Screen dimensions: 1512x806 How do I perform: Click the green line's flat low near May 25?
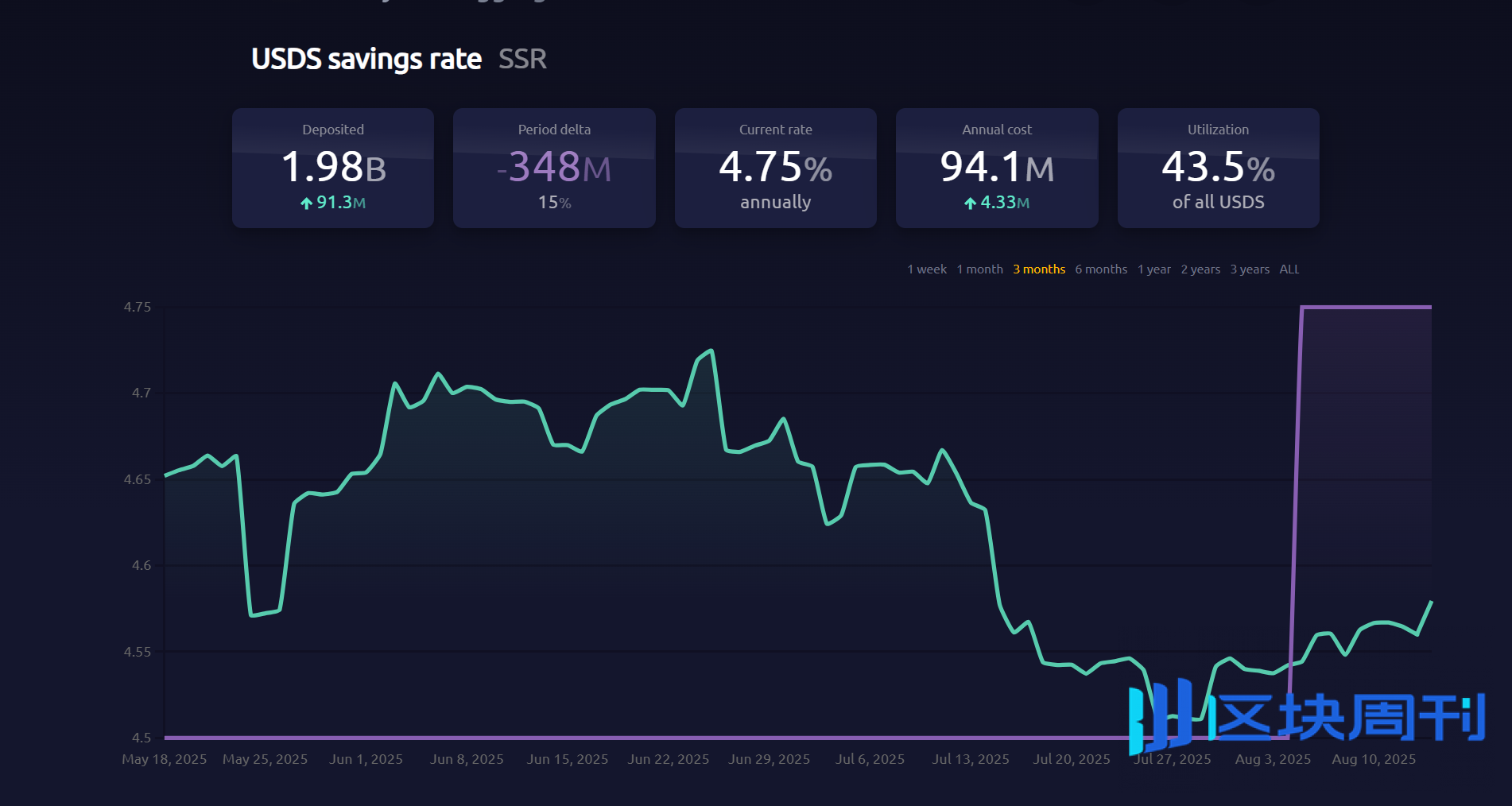click(266, 613)
